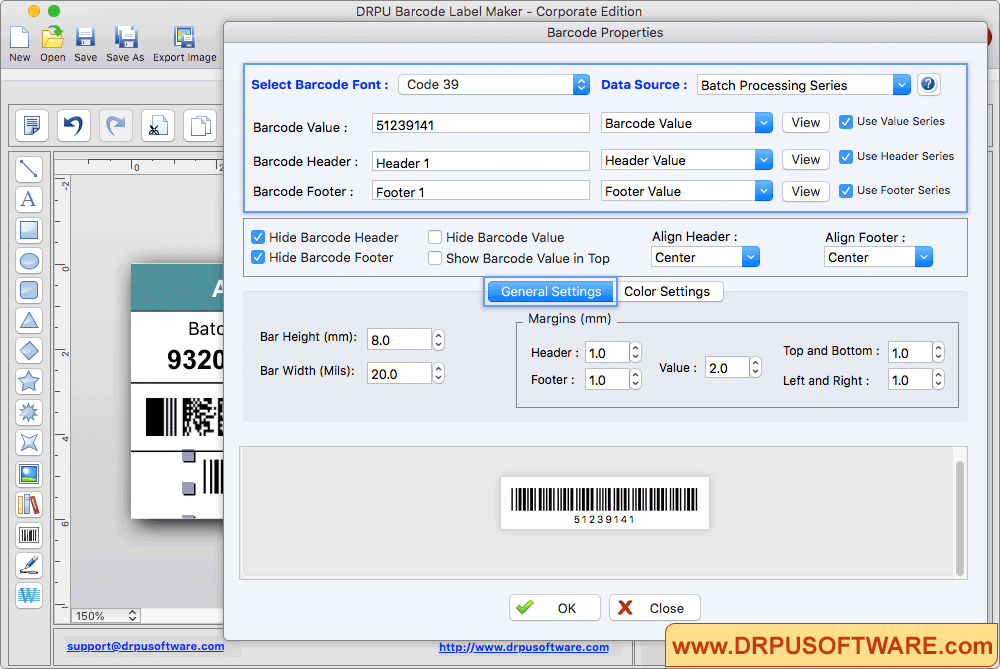Click the Barcode Header input field
The width and height of the screenshot is (1000, 669).
(480, 161)
